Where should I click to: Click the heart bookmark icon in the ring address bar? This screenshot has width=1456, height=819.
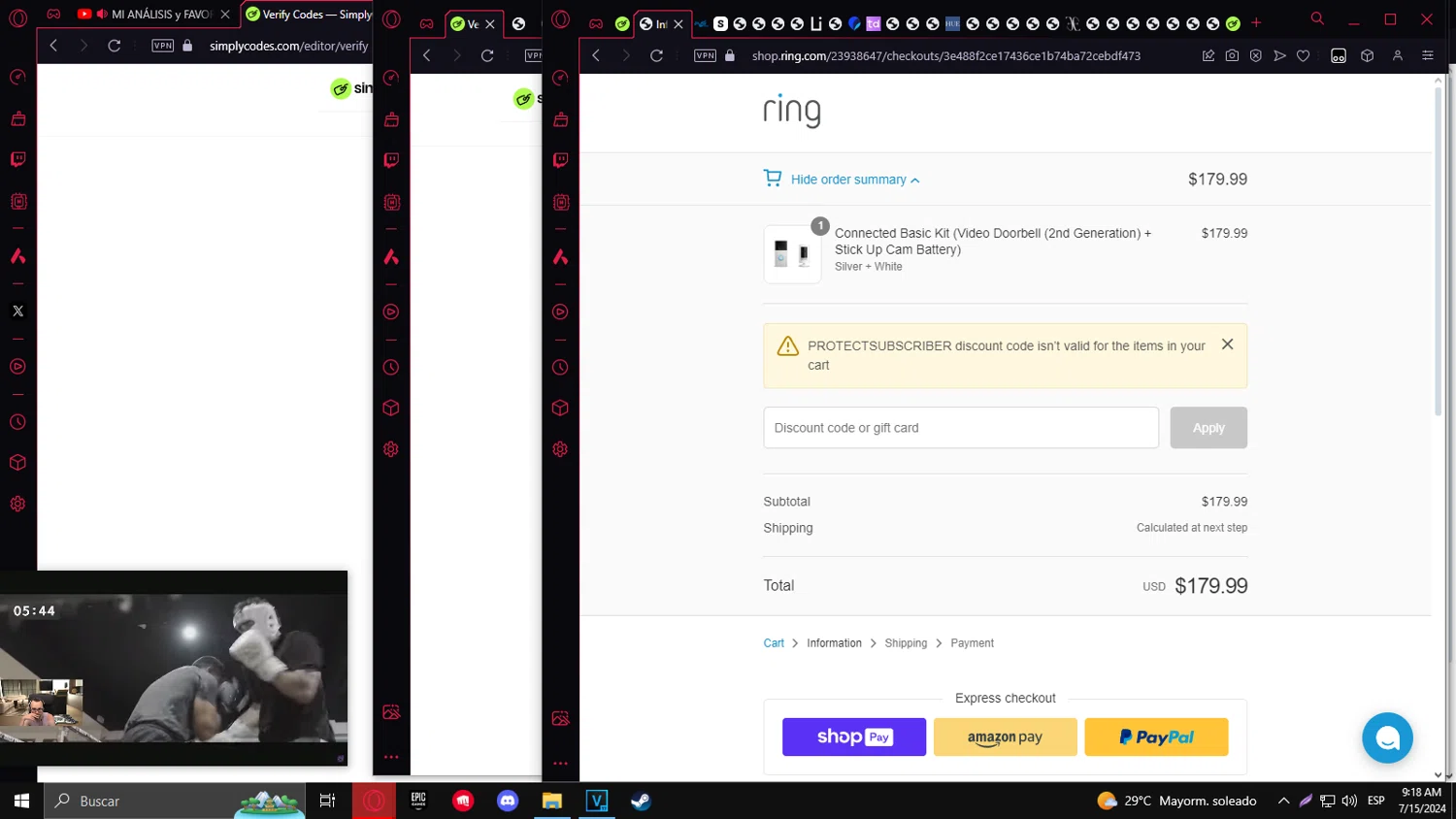(x=1304, y=55)
